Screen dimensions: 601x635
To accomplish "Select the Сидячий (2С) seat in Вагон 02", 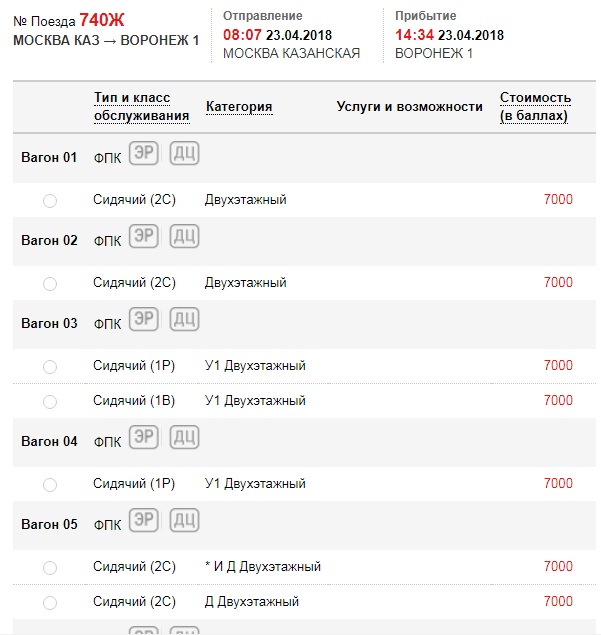I will 50,284.
